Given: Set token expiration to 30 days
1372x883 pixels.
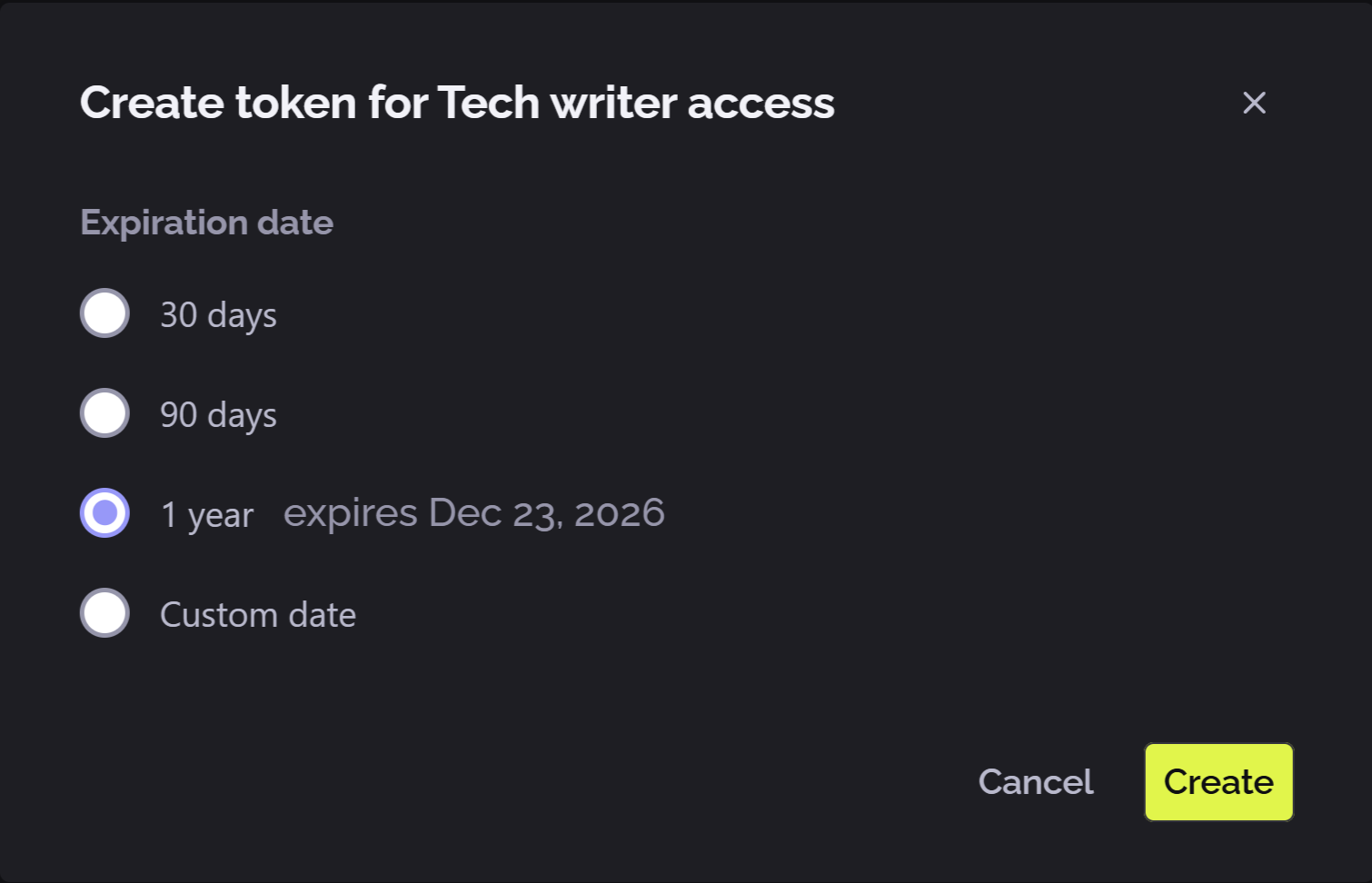Looking at the screenshot, I should click(x=104, y=313).
